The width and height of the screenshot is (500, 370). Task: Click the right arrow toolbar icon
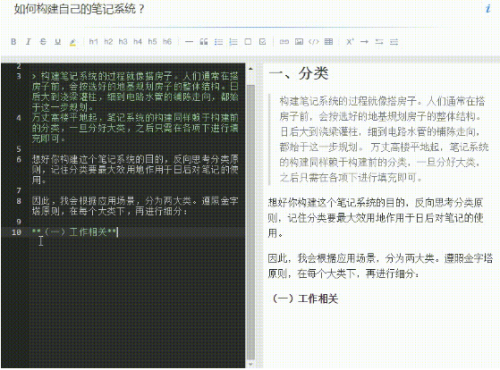pos(364,42)
